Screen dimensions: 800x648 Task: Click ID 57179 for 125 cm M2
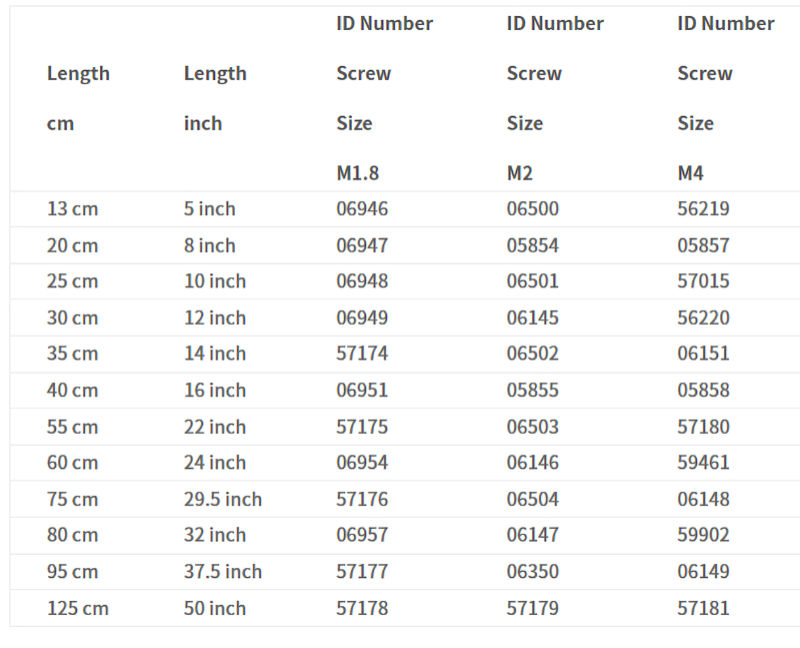(532, 608)
